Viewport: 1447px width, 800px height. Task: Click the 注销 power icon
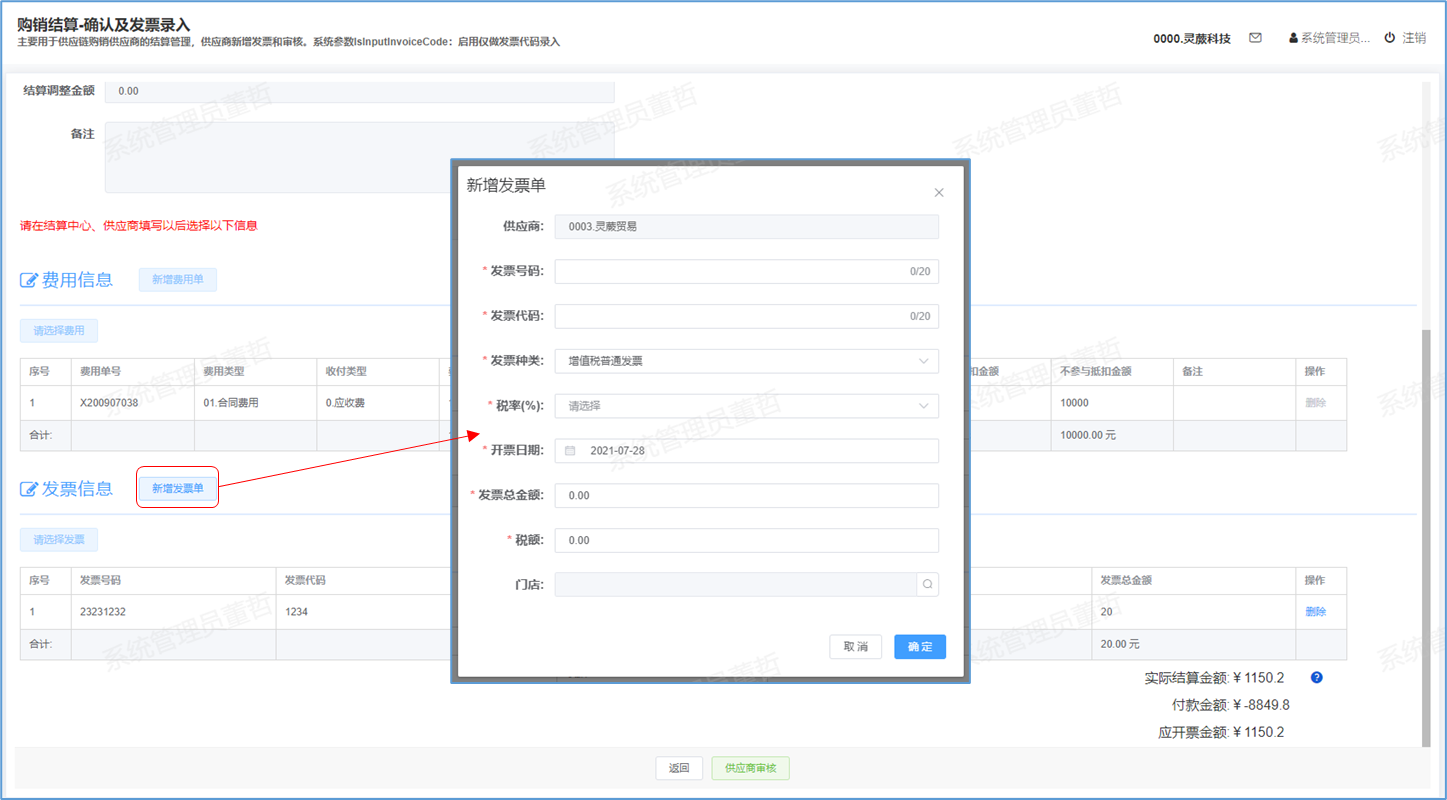[x=1389, y=38]
